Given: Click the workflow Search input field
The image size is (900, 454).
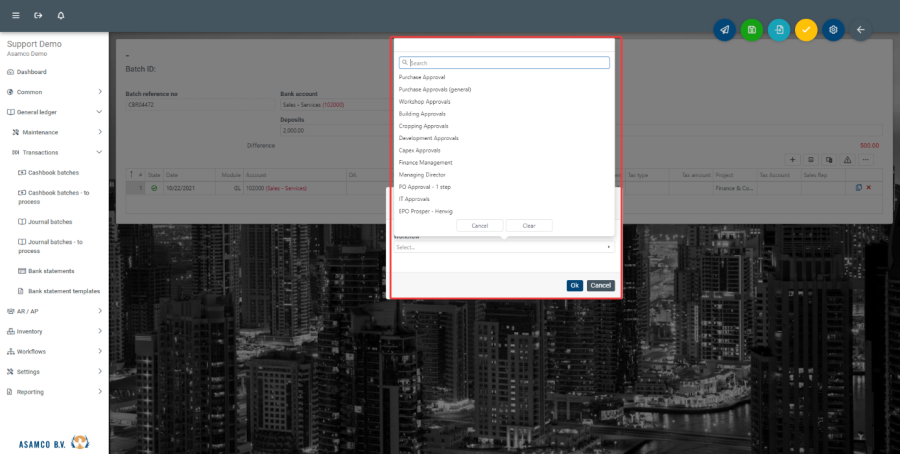Looking at the screenshot, I should coord(505,63).
